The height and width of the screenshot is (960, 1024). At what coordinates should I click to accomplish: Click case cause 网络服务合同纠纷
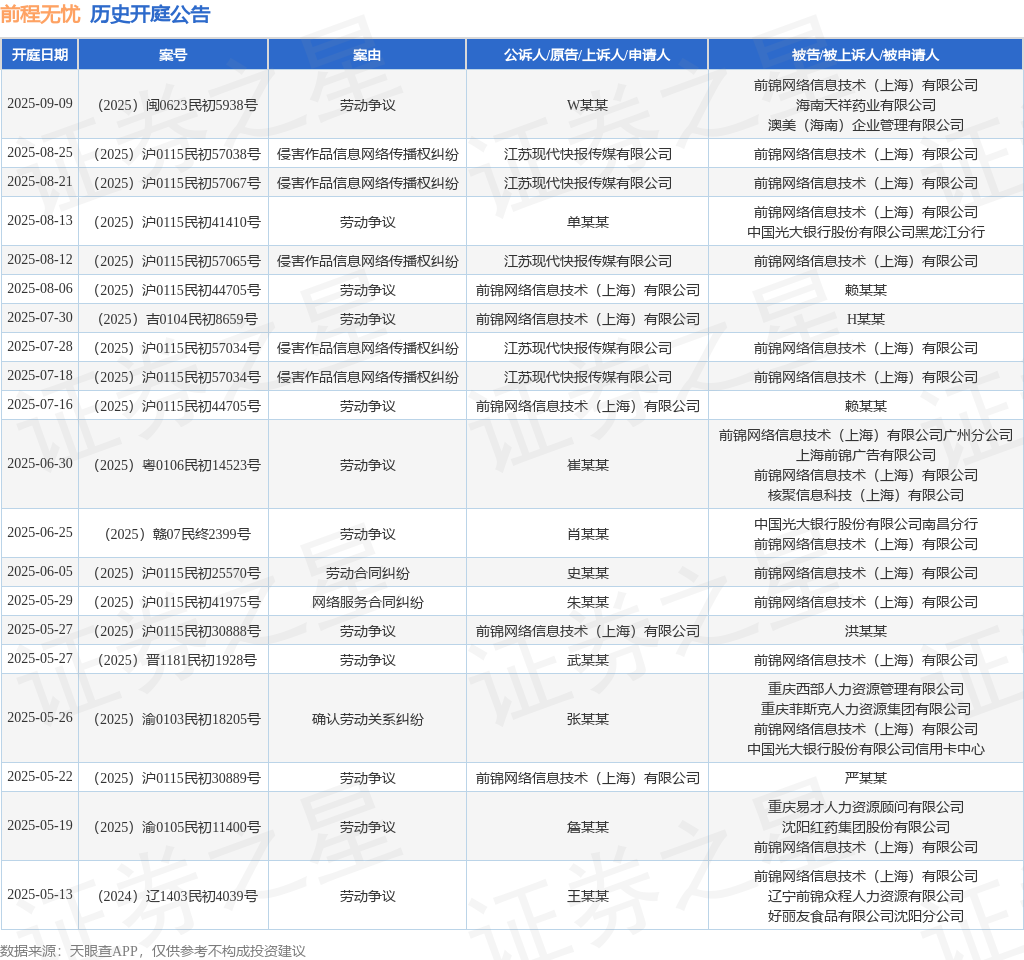(x=367, y=602)
